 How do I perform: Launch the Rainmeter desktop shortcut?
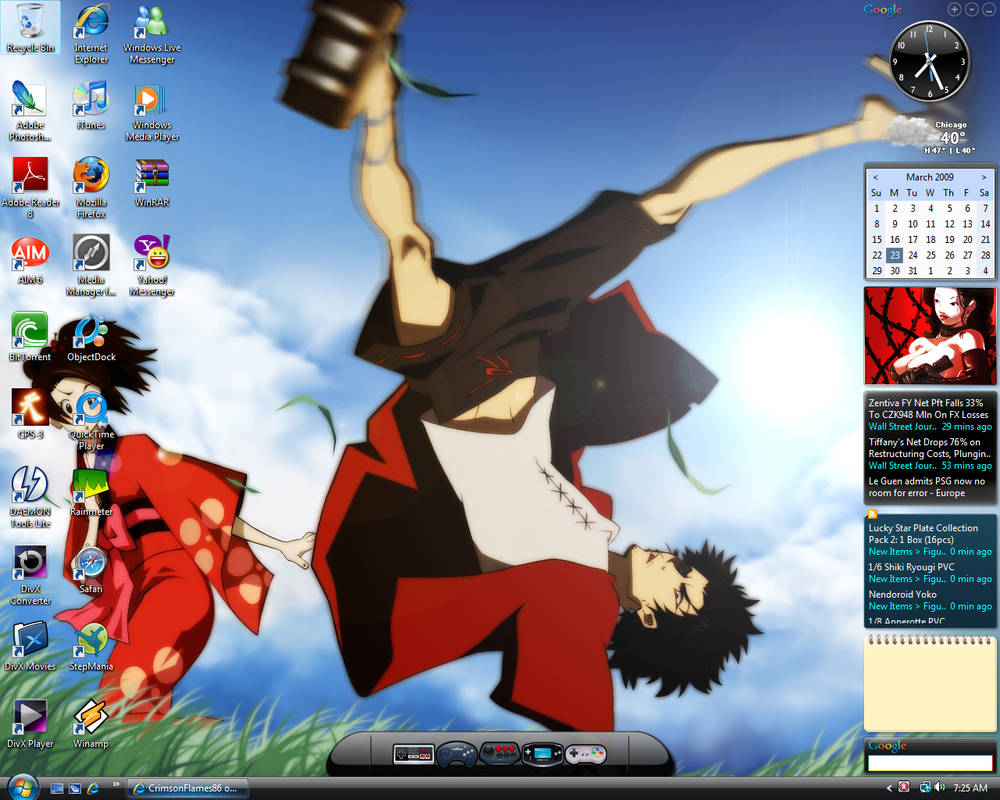click(91, 493)
